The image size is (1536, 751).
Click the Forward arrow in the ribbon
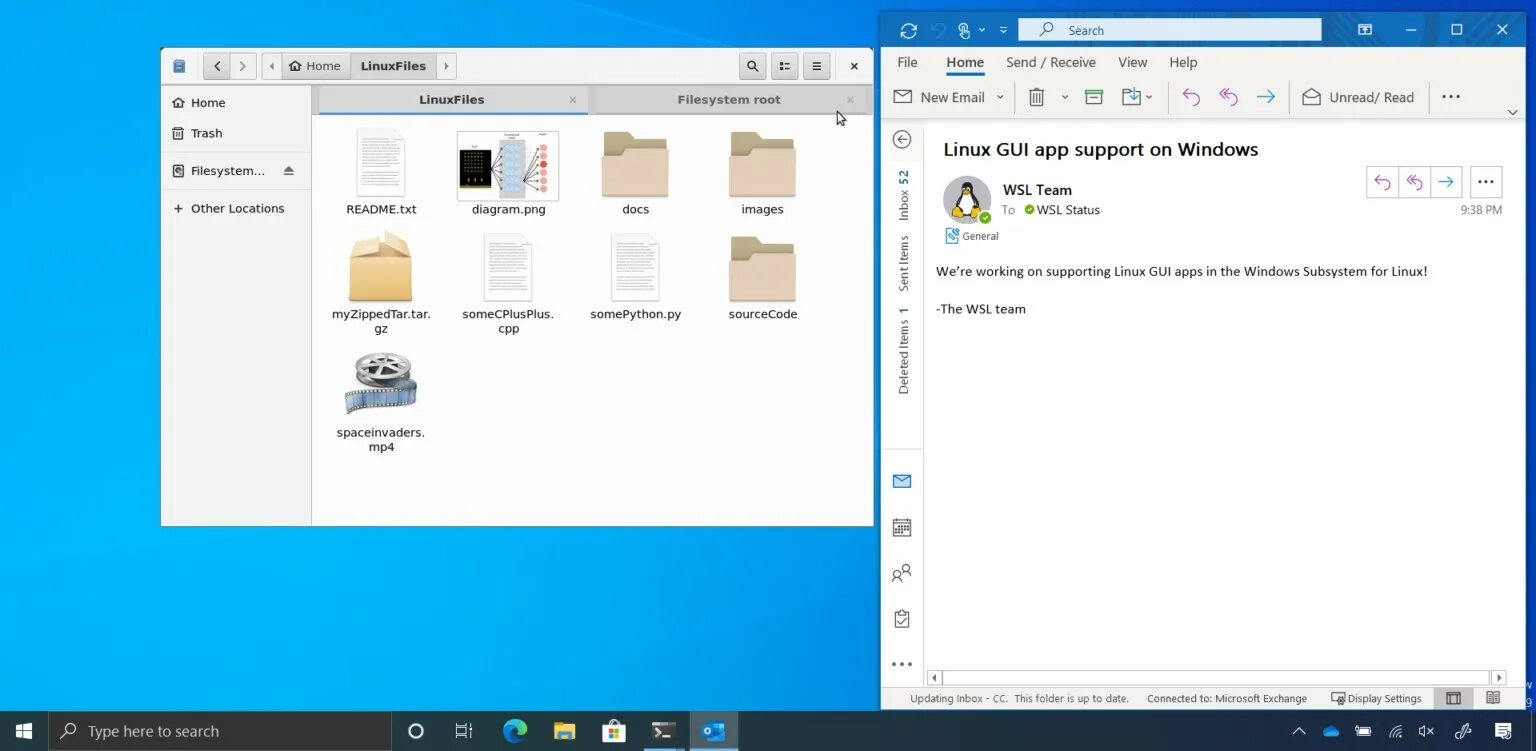(x=1266, y=97)
